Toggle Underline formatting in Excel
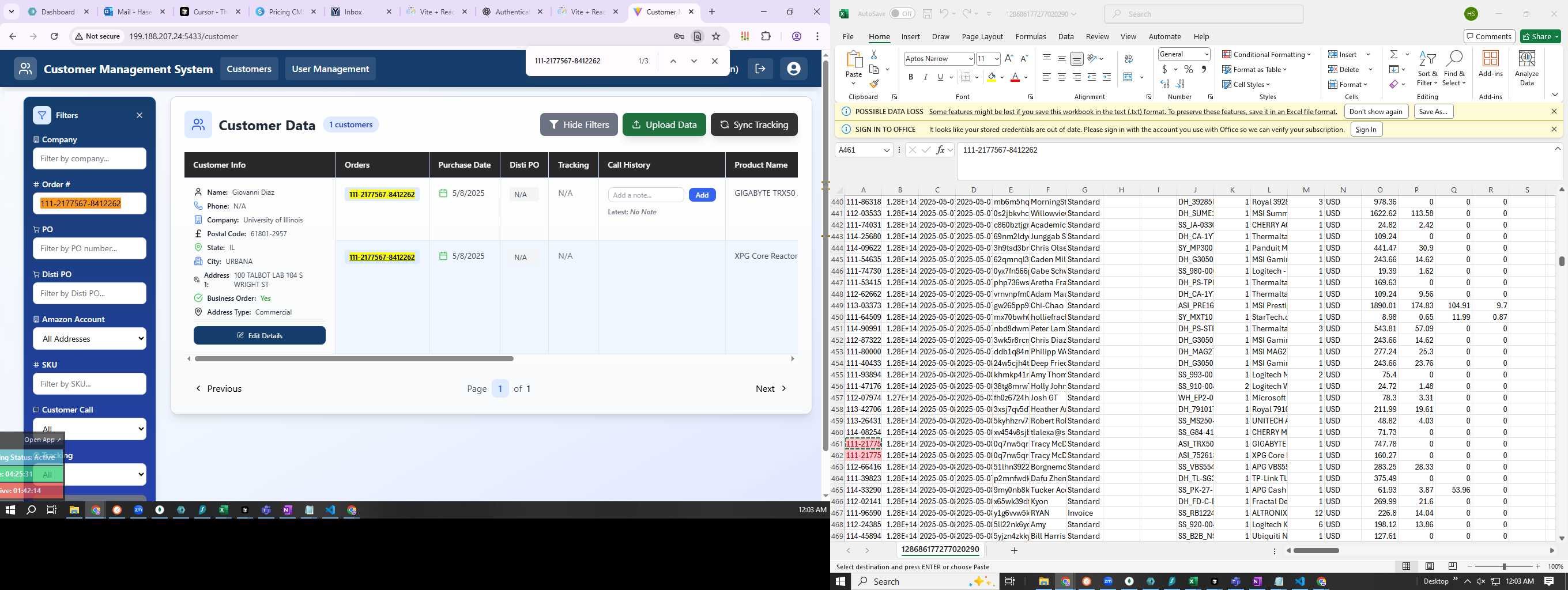Screen dimensions: 1568x590 pyautogui.click(x=940, y=77)
